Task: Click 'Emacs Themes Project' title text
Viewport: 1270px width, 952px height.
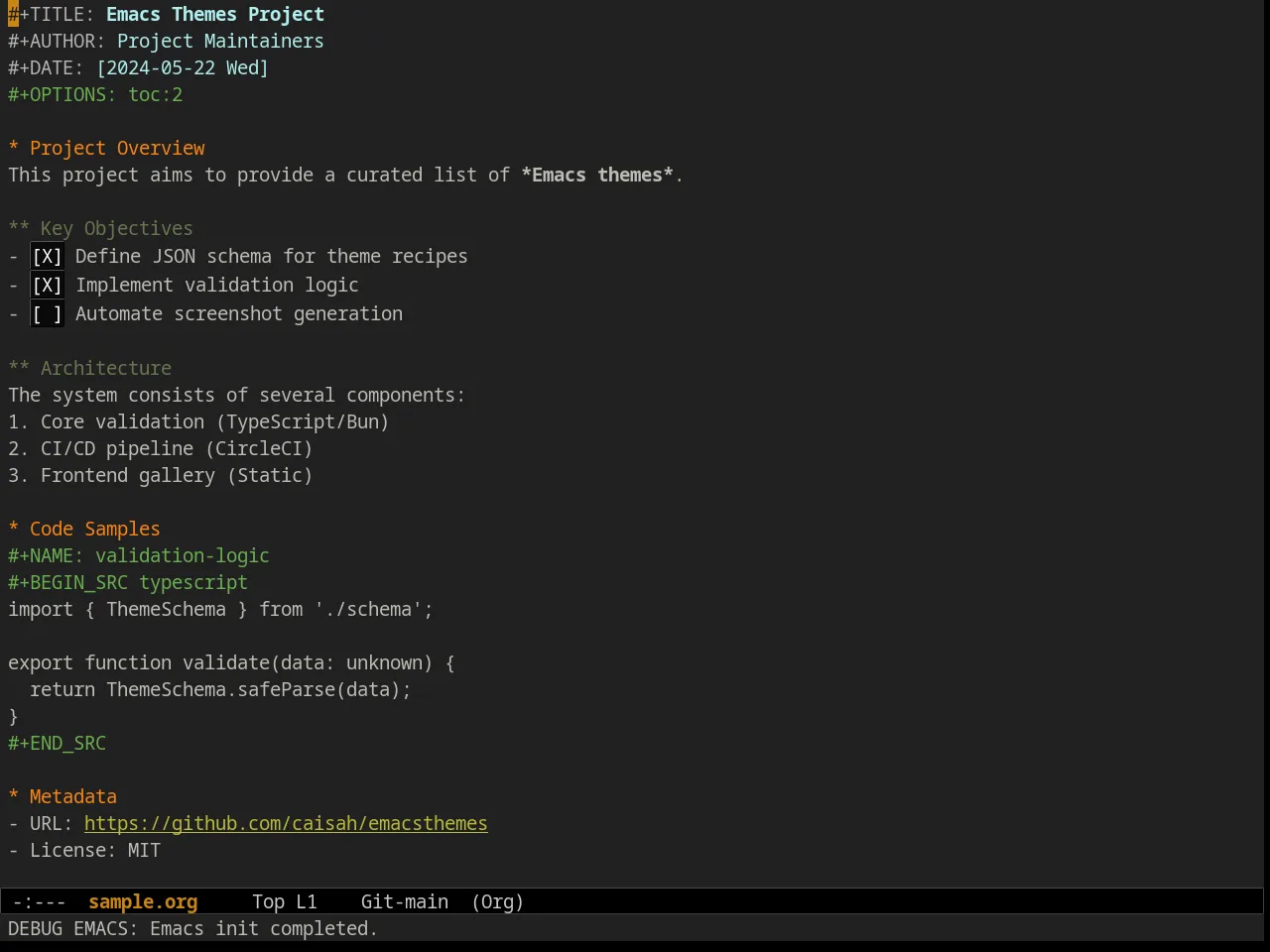Action: pos(215,14)
